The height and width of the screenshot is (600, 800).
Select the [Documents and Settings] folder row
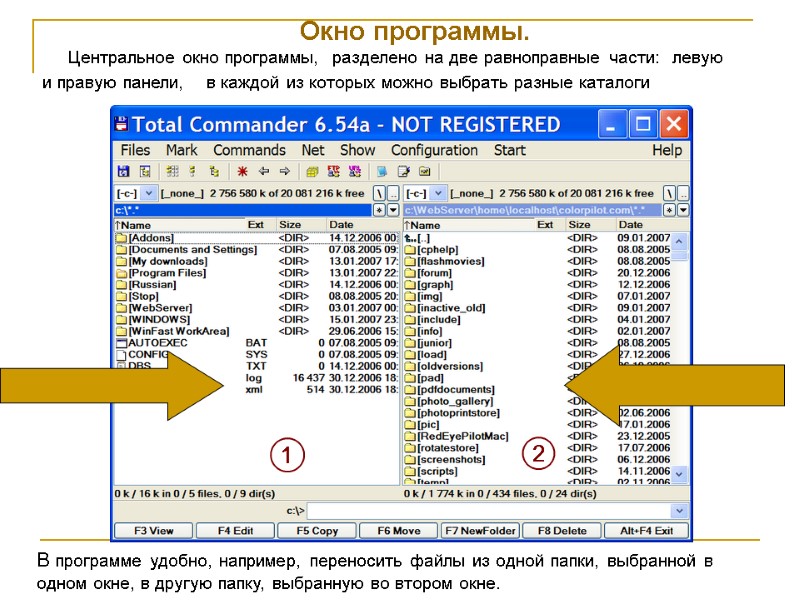[257, 249]
